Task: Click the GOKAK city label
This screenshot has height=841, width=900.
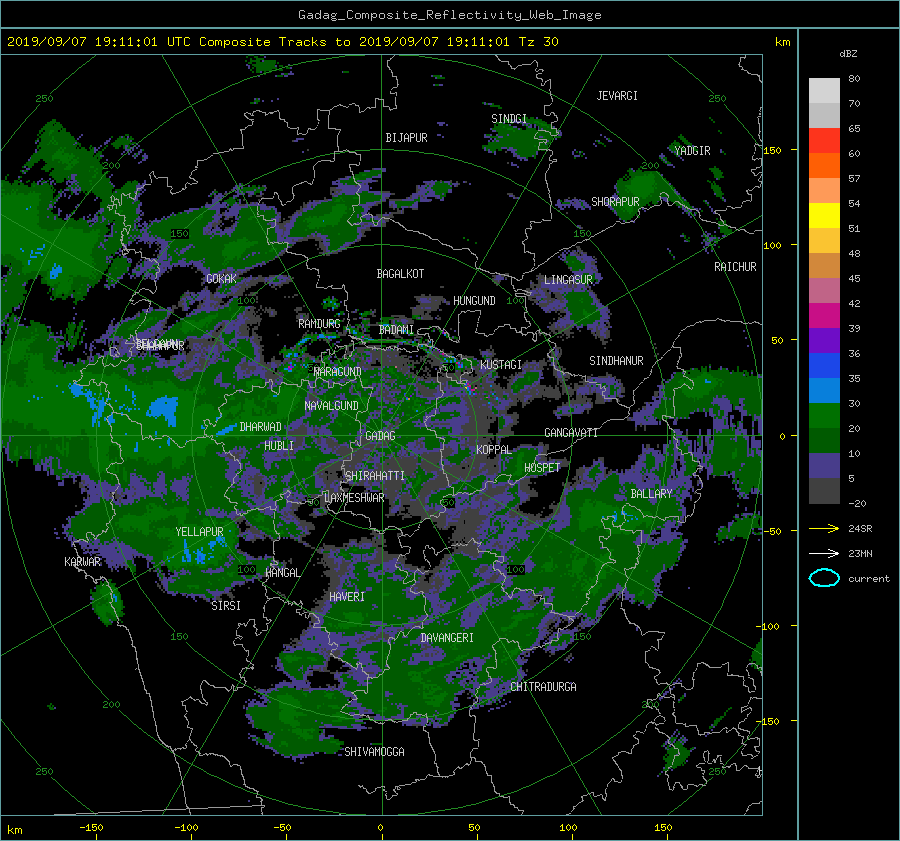Action: (222, 279)
